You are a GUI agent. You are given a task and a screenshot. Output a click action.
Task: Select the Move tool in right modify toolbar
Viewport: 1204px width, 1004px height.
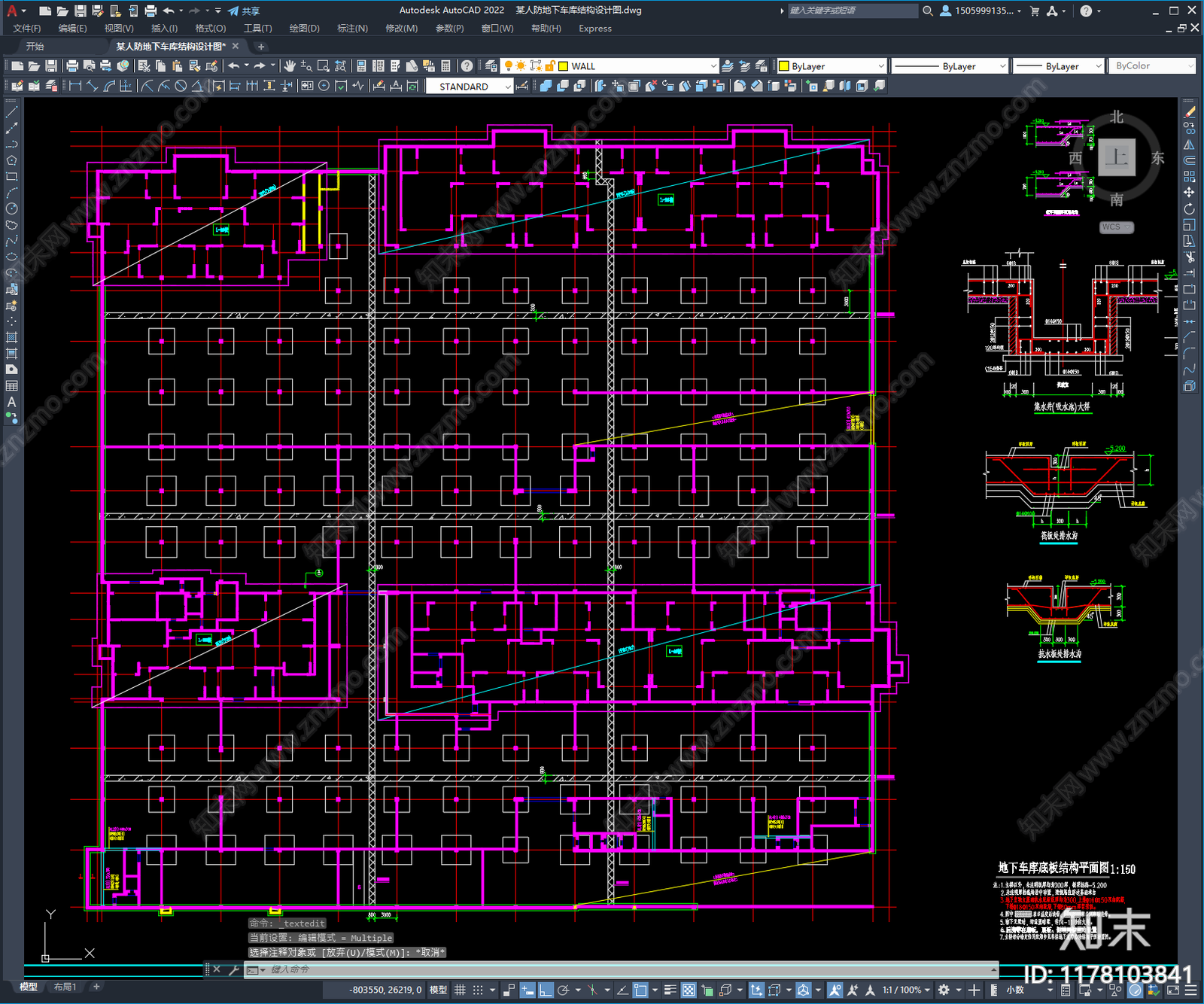(x=1189, y=192)
